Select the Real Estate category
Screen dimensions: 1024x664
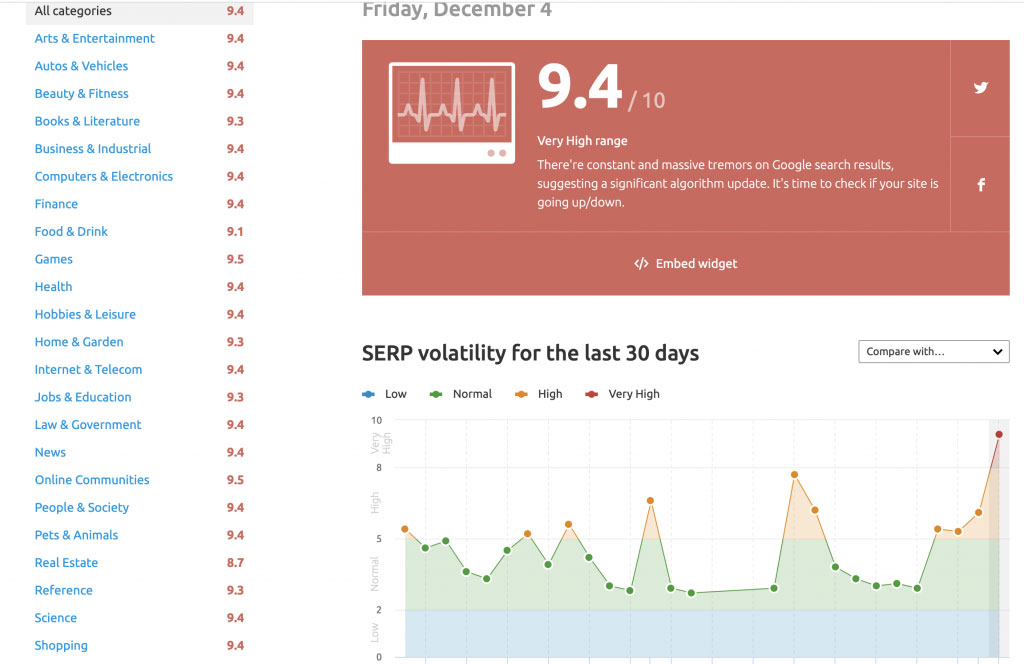click(x=66, y=562)
